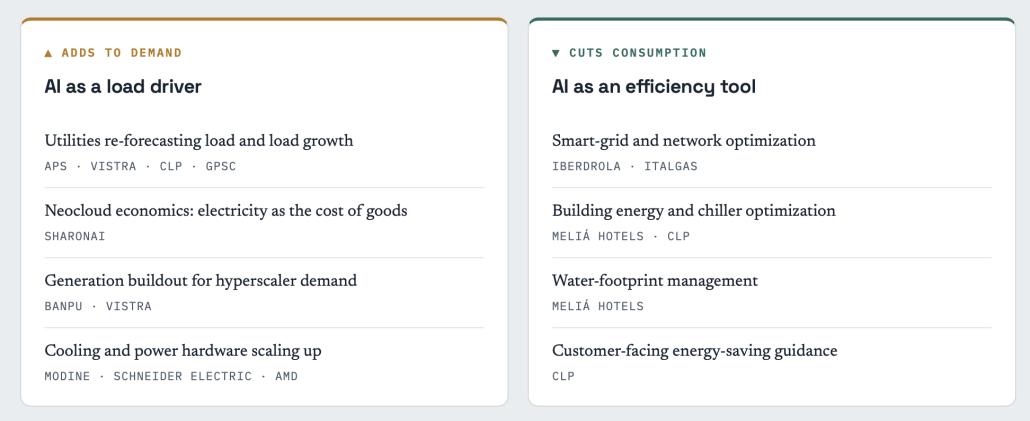1030x421 pixels.
Task: Click the BANPU company tag
Action: click(64, 307)
